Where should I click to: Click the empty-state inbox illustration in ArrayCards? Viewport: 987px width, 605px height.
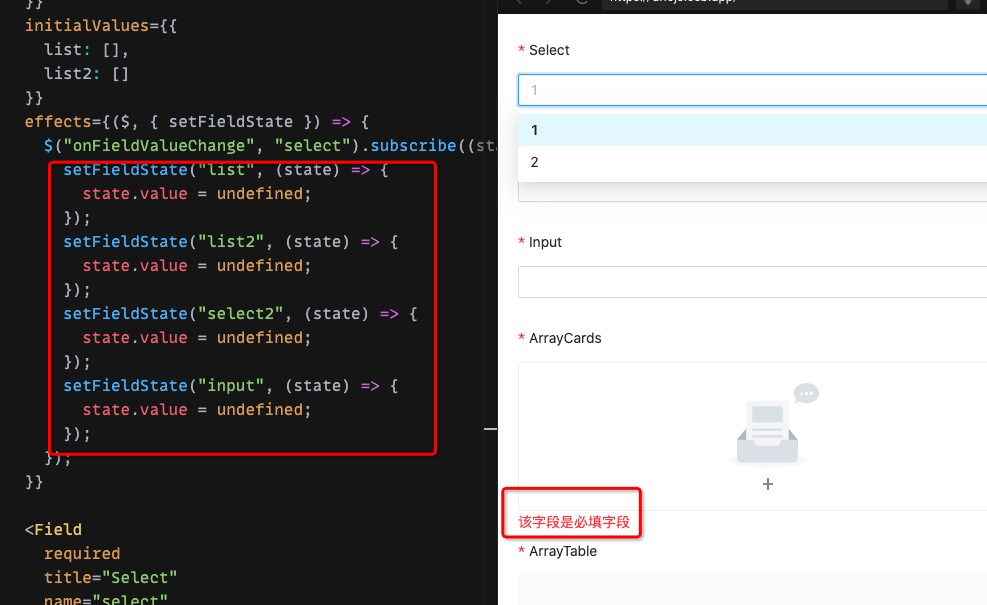(773, 424)
